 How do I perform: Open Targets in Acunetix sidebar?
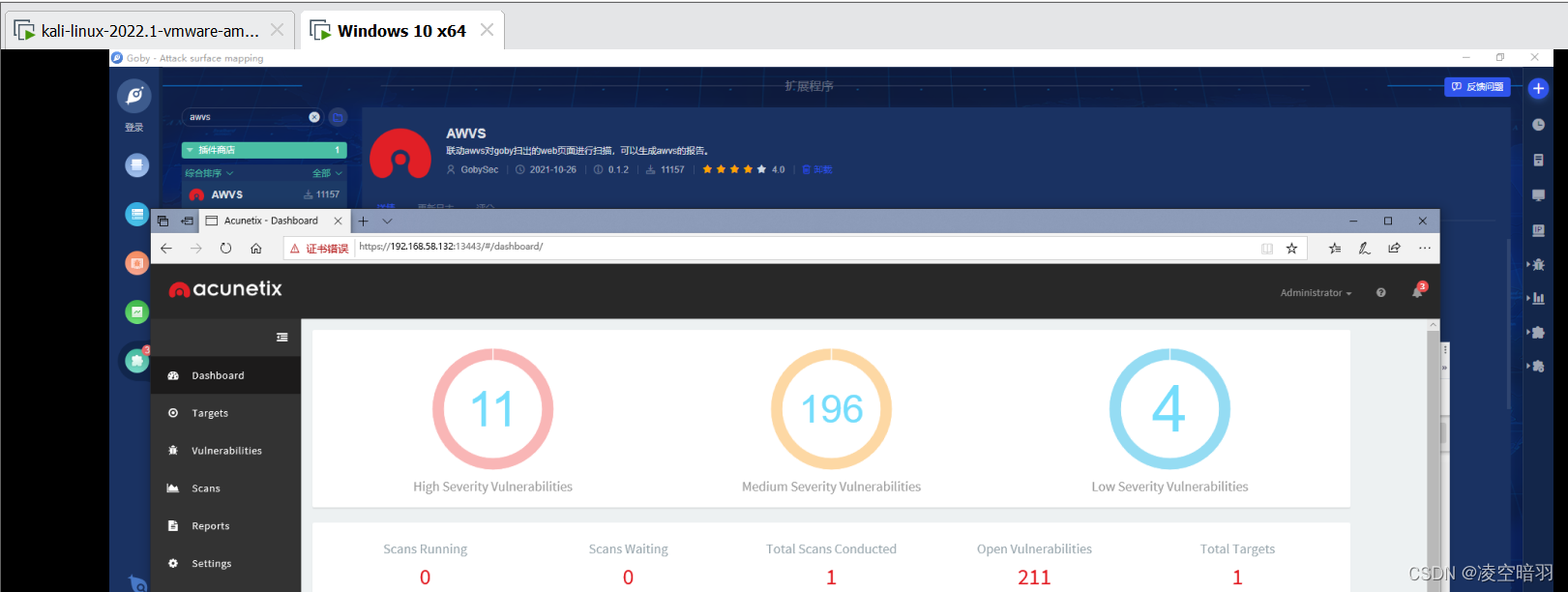coord(226,413)
